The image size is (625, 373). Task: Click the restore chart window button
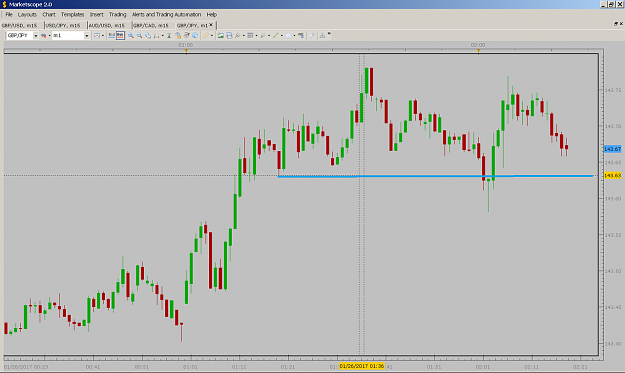click(616, 24)
